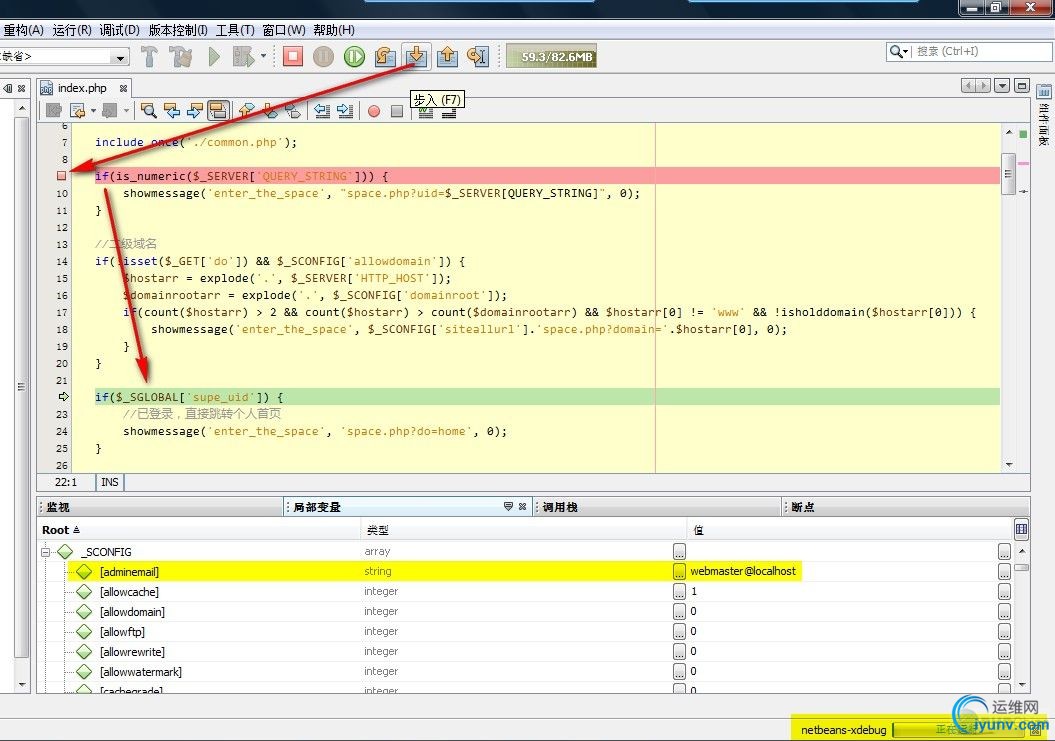Click the vertical scrollbar thumb in editor

1008,174
